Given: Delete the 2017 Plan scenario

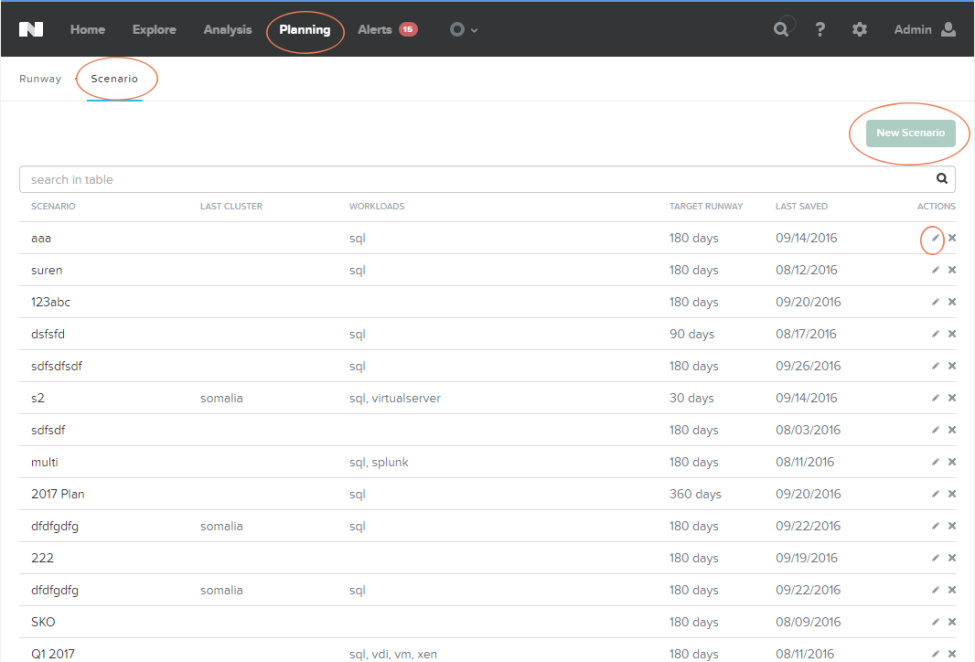Looking at the screenshot, I should [x=952, y=494].
